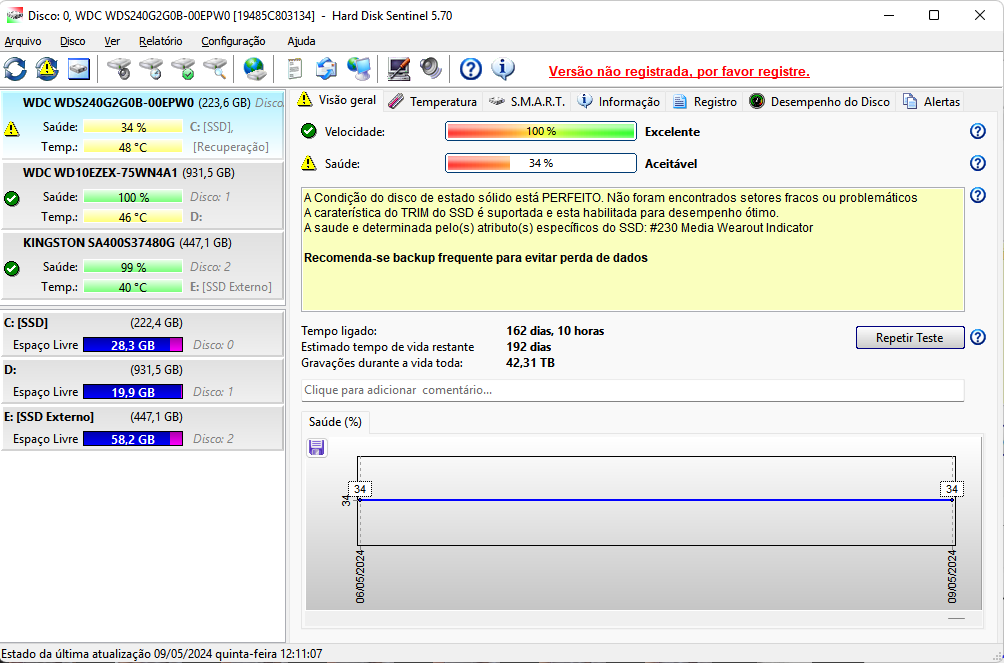The height and width of the screenshot is (663, 1004).
Task: Click the '42,31 TB' lifetime writes value
Action: (x=530, y=363)
